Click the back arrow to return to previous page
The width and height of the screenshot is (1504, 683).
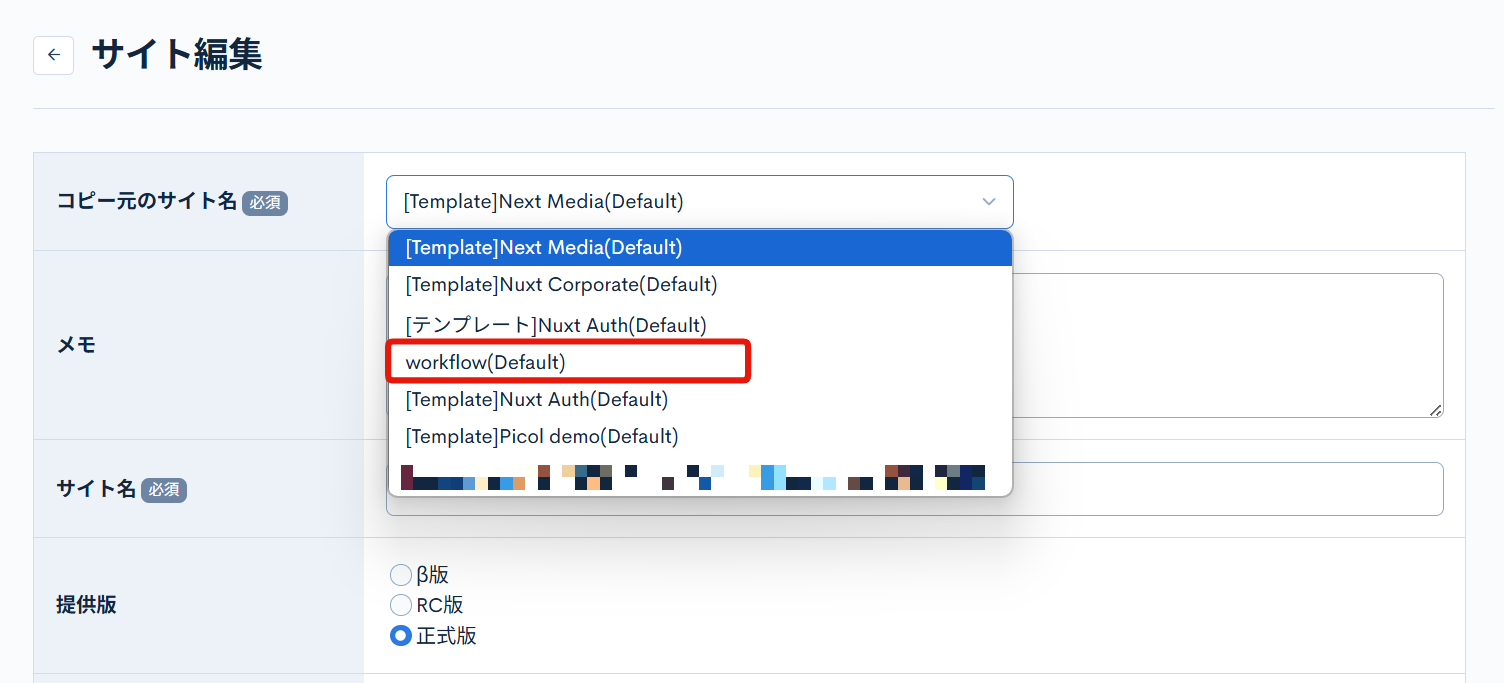point(53,55)
